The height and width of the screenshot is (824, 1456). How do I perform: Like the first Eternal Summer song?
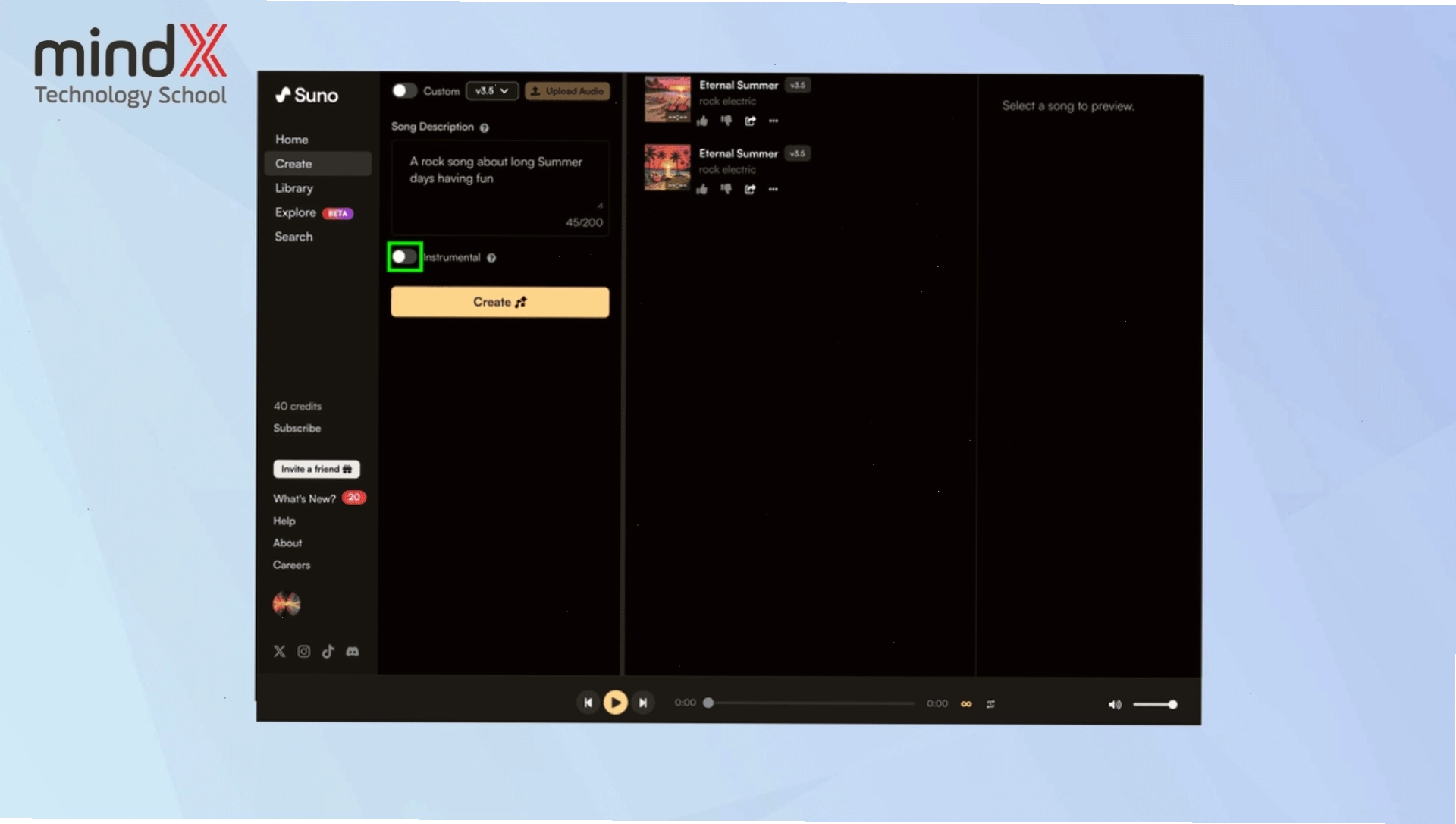[702, 121]
